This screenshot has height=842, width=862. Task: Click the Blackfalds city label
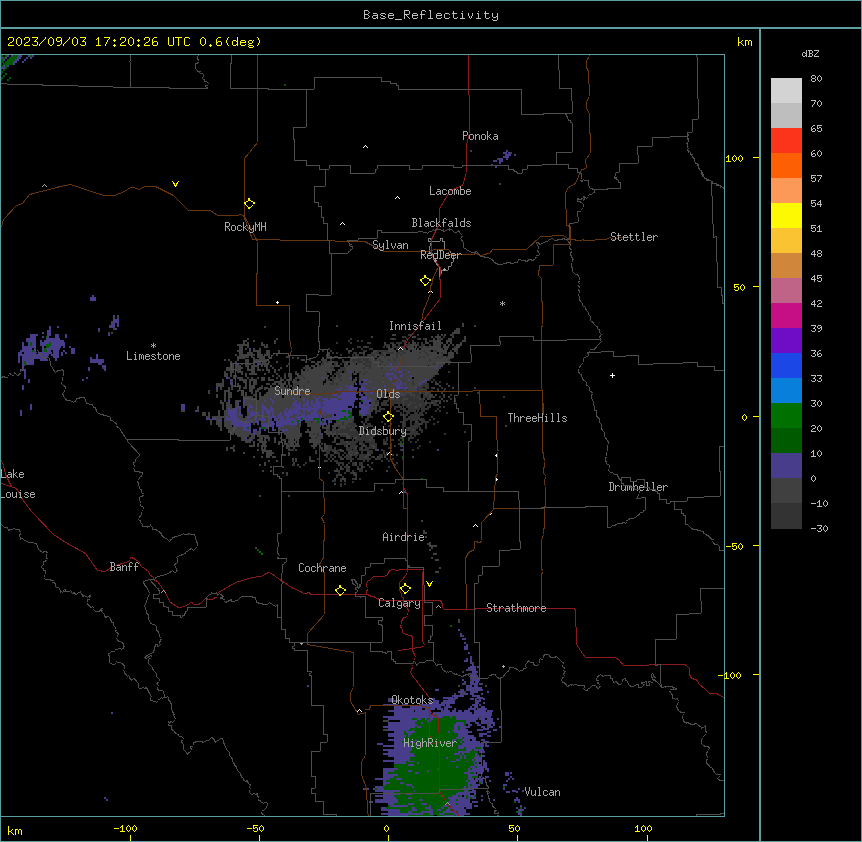pos(441,223)
